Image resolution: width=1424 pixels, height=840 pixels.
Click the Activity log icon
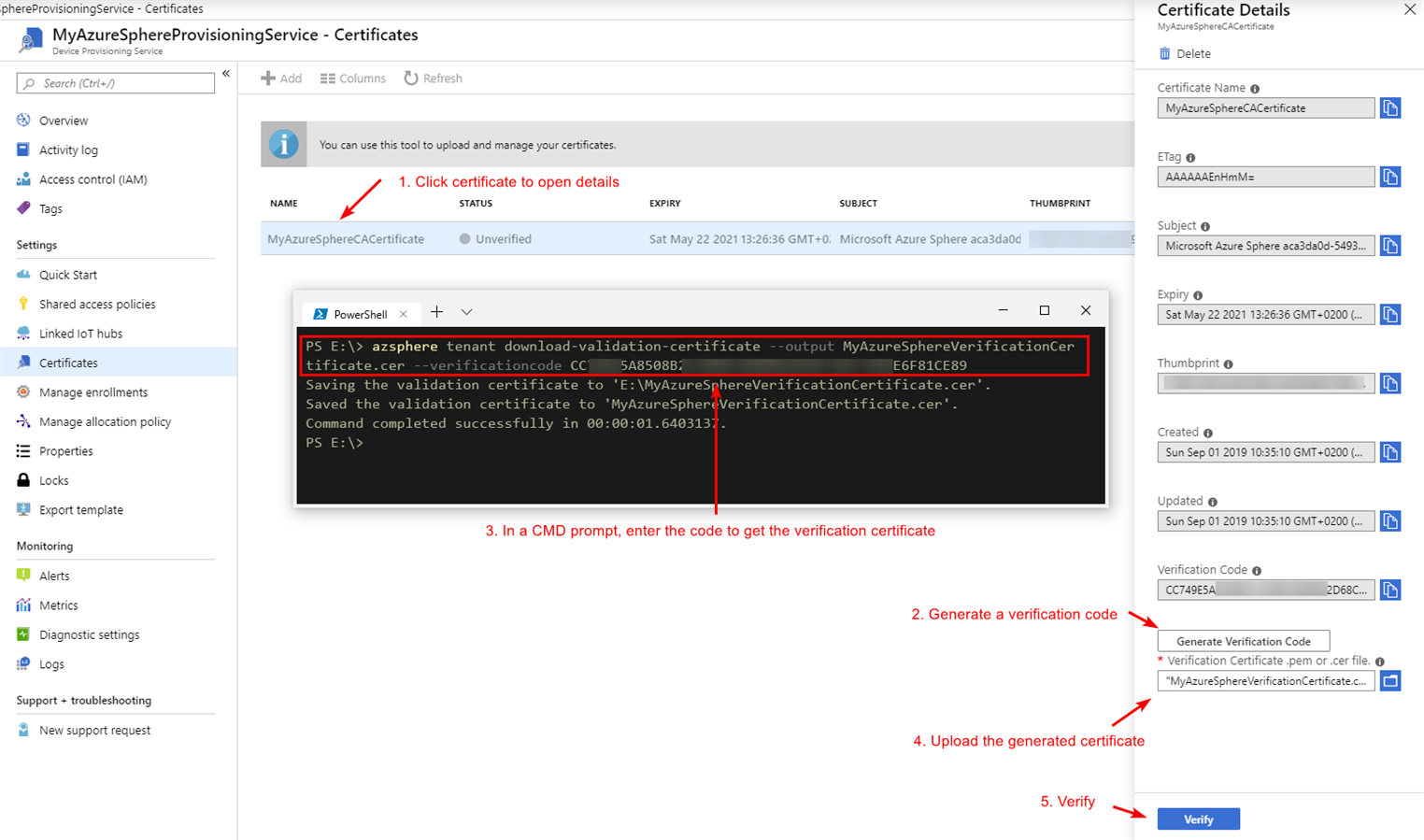point(23,149)
